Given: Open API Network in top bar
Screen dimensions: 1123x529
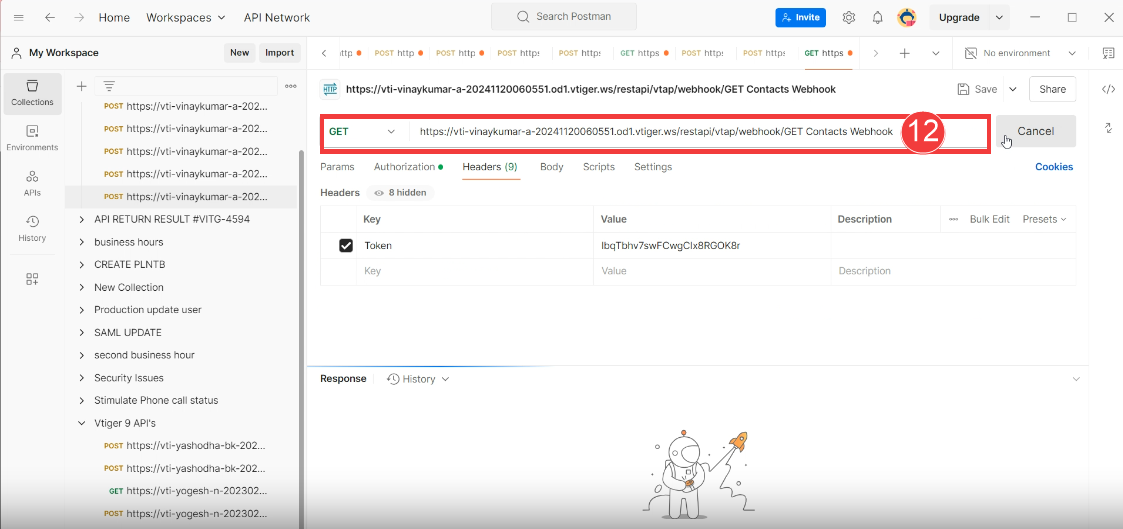Looking at the screenshot, I should (277, 17).
